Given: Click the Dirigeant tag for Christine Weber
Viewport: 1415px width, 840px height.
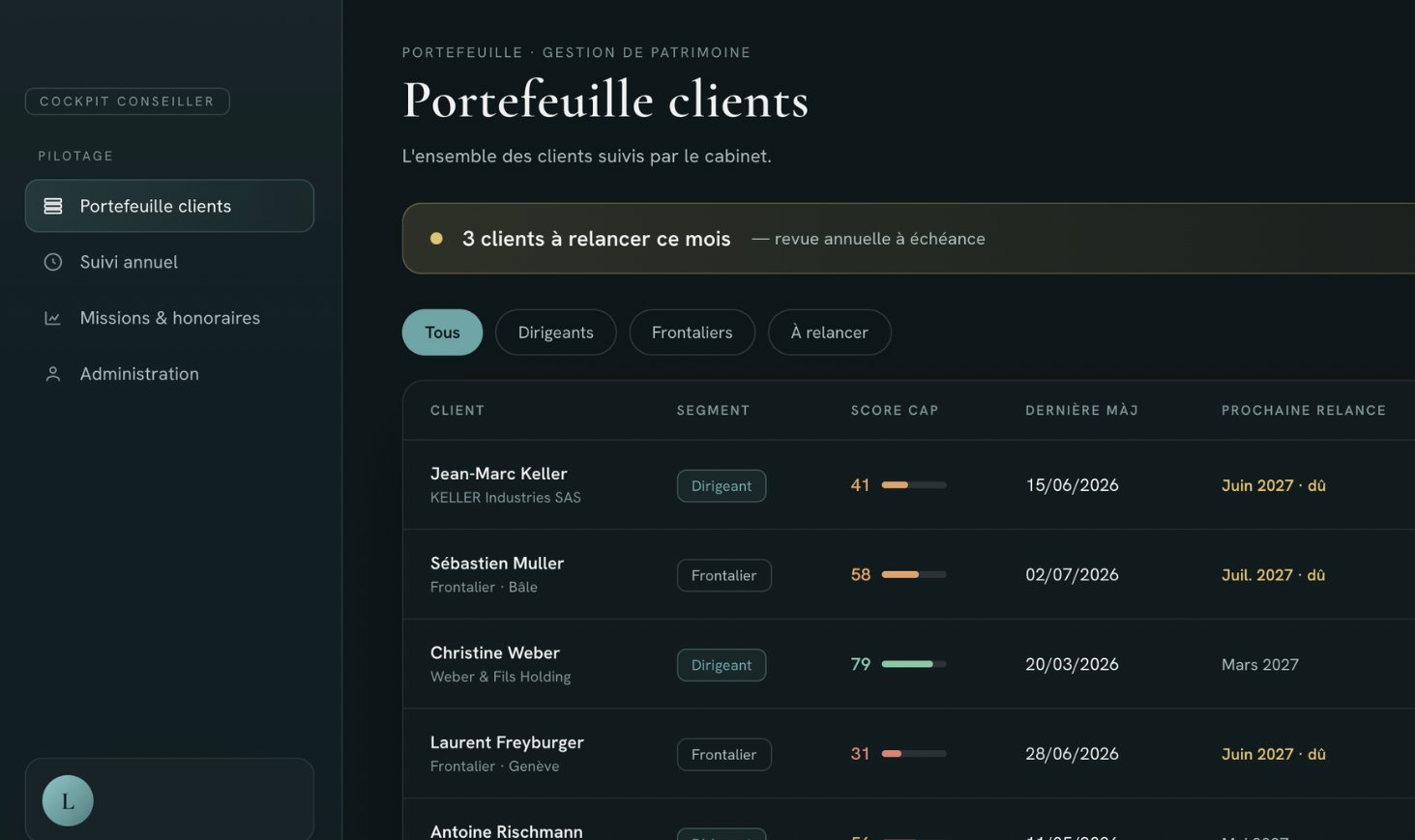Looking at the screenshot, I should coord(722,665).
